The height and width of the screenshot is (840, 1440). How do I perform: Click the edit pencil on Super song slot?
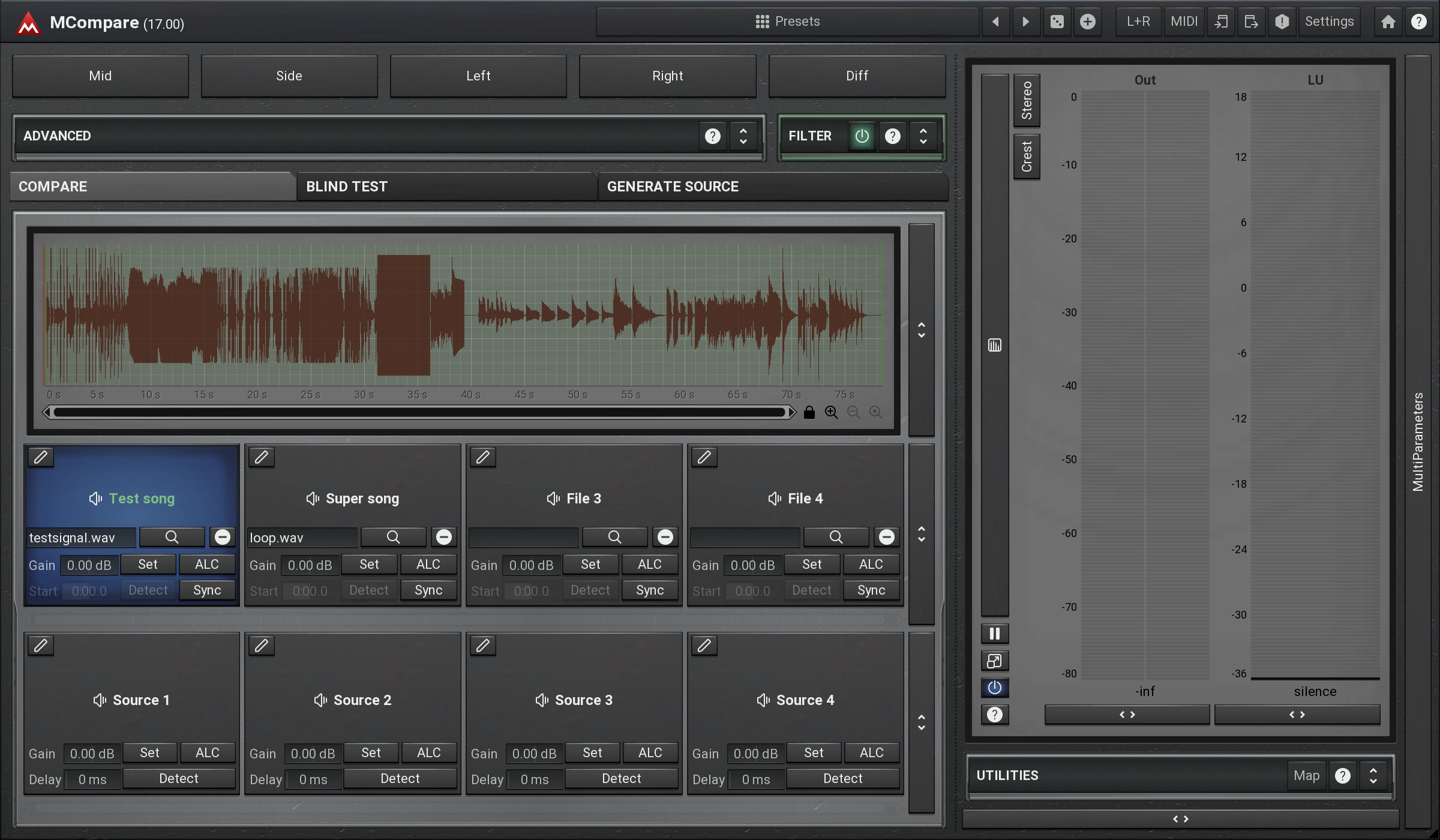click(262, 458)
